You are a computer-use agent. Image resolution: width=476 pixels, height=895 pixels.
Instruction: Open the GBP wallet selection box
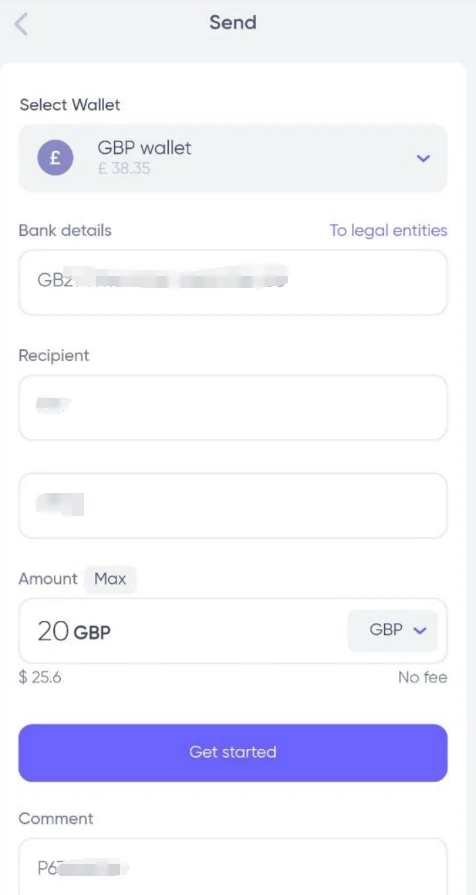[x=233, y=158]
